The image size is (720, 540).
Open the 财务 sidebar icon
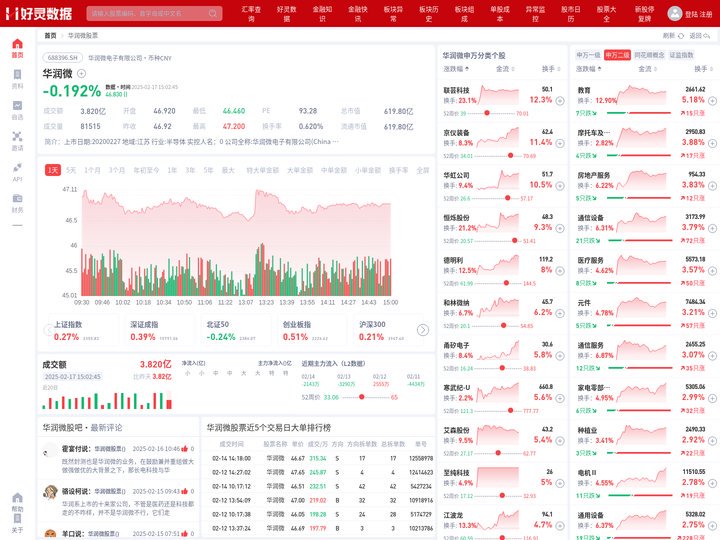click(17, 198)
